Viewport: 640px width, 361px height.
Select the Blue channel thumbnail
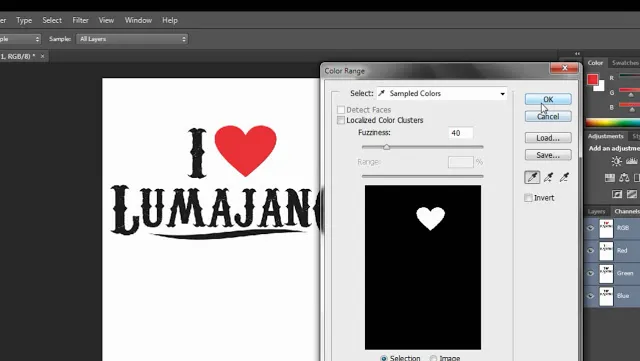coord(606,296)
